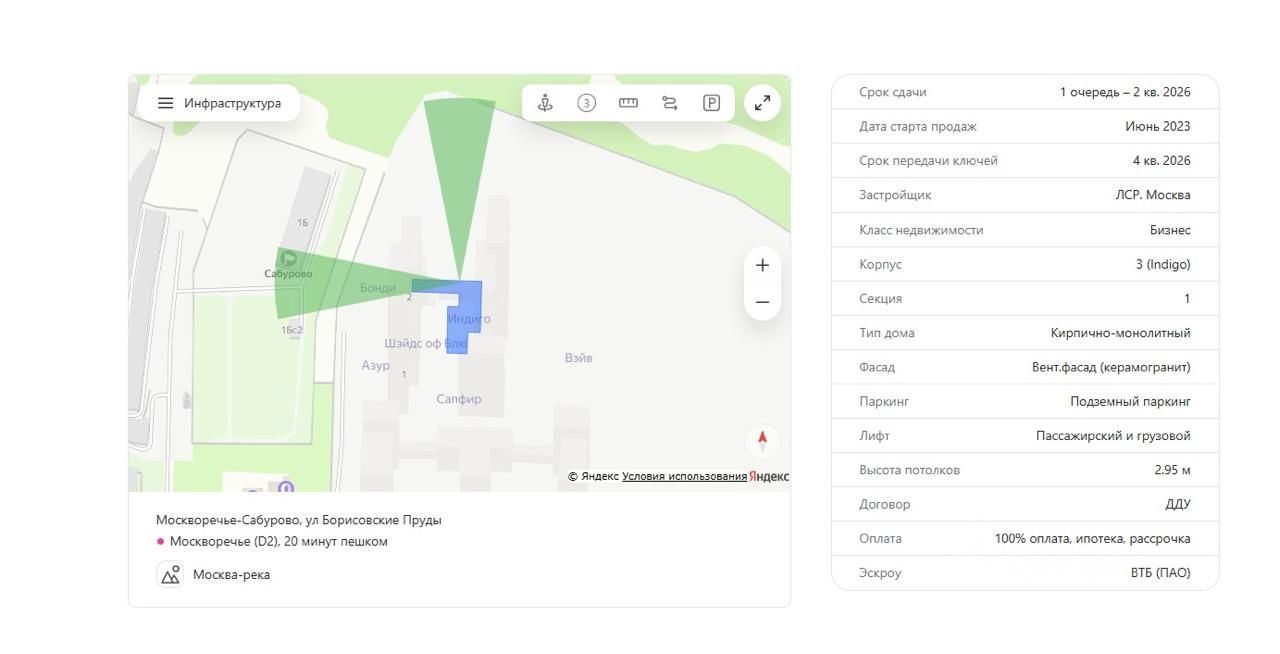Click value 1 очередь – 2 кв. 2026

(1125, 92)
